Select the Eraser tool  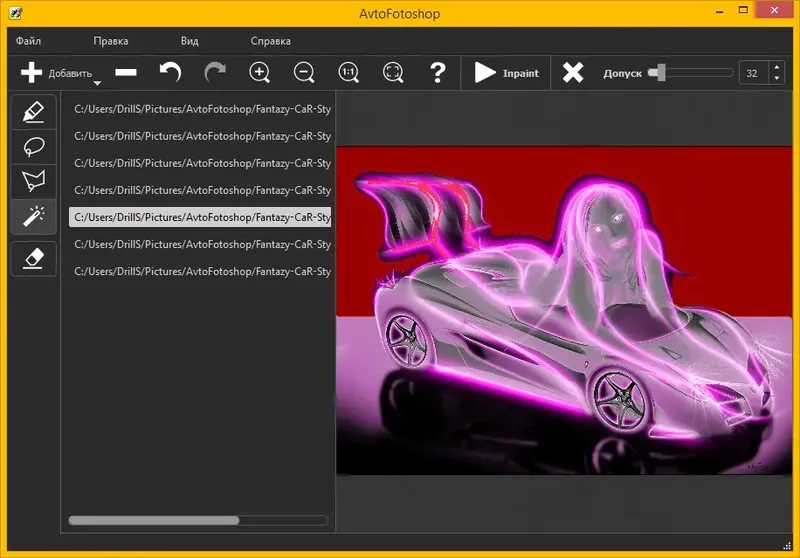[x=34, y=259]
